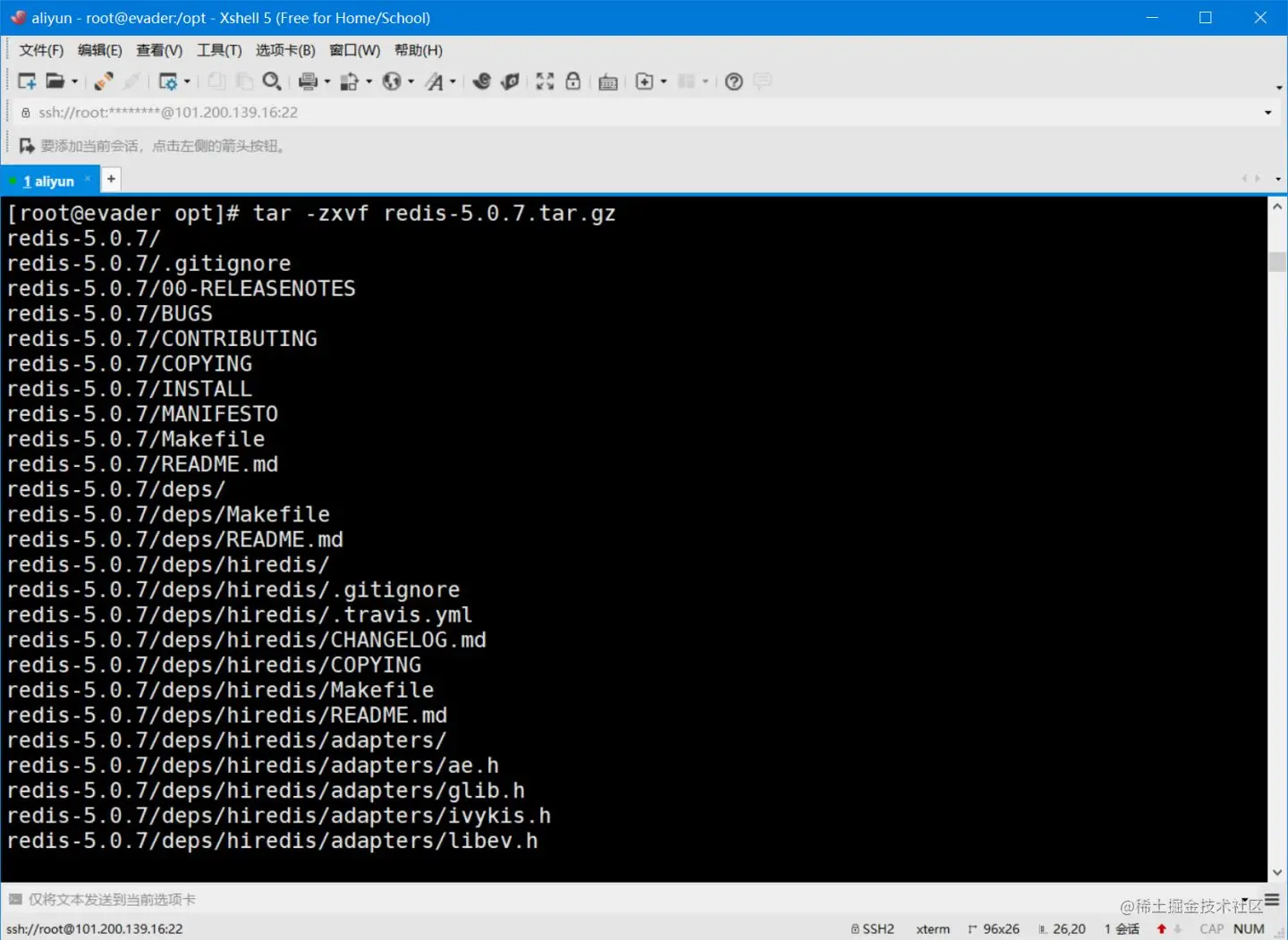This screenshot has height=940, width=1288.
Task: Expand the Open Session dropdown arrow
Action: [75, 81]
